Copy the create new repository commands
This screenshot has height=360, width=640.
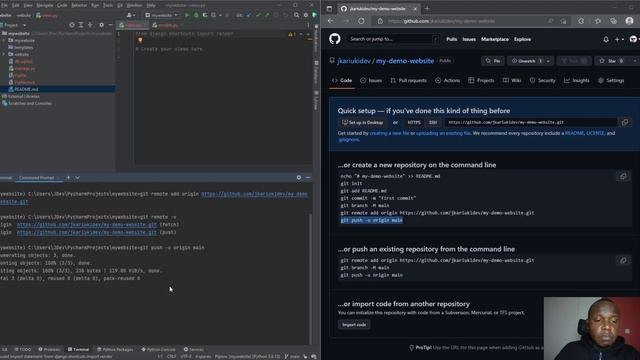click(623, 176)
